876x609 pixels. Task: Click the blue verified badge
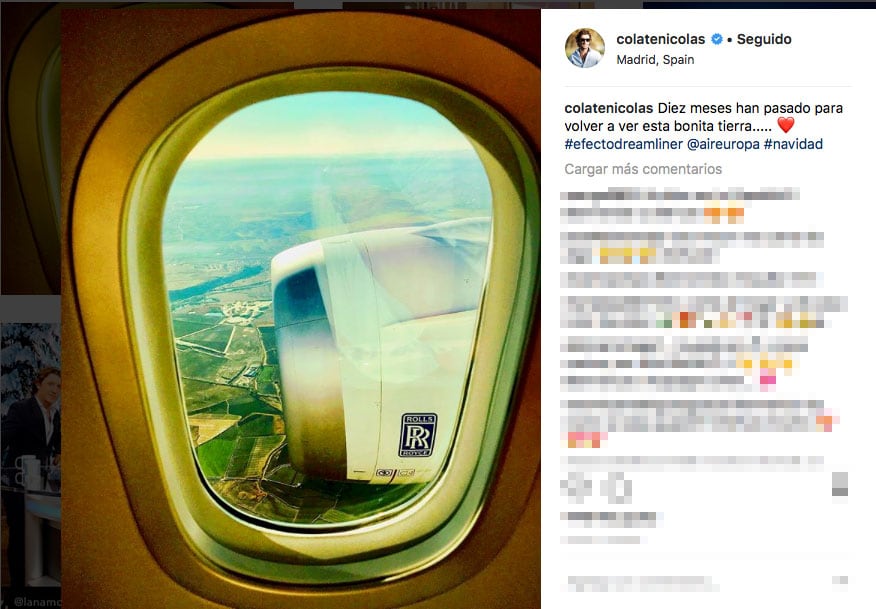(x=717, y=39)
